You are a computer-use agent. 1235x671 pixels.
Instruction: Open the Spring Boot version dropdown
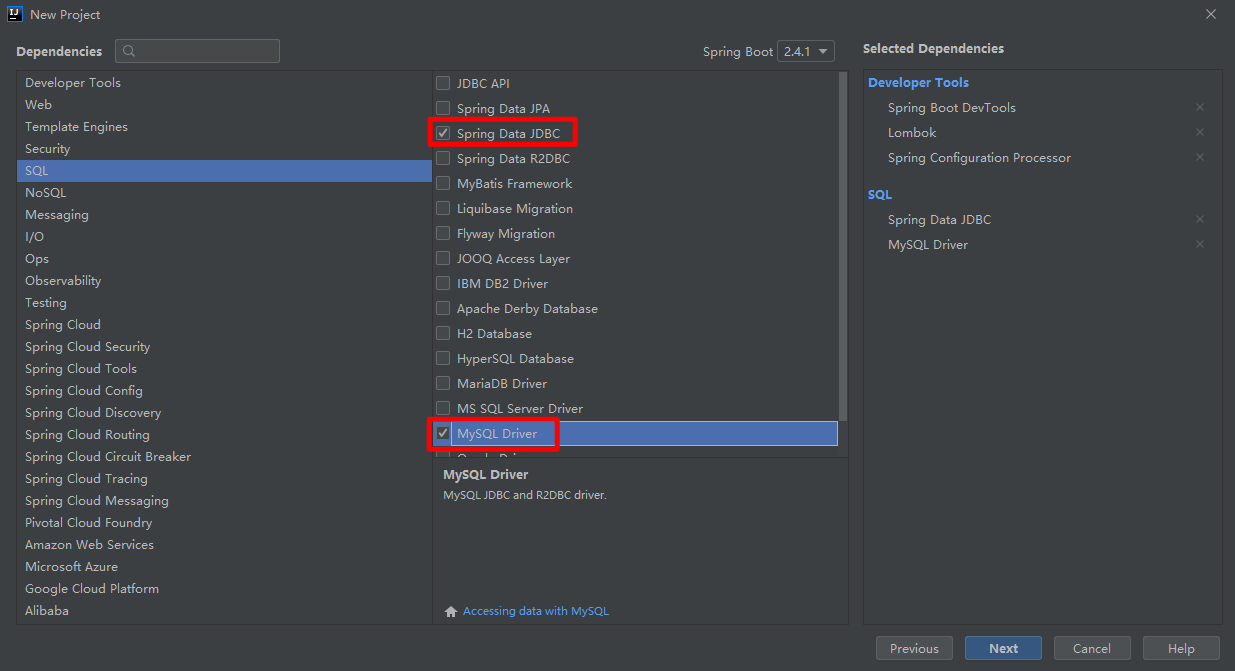[805, 51]
